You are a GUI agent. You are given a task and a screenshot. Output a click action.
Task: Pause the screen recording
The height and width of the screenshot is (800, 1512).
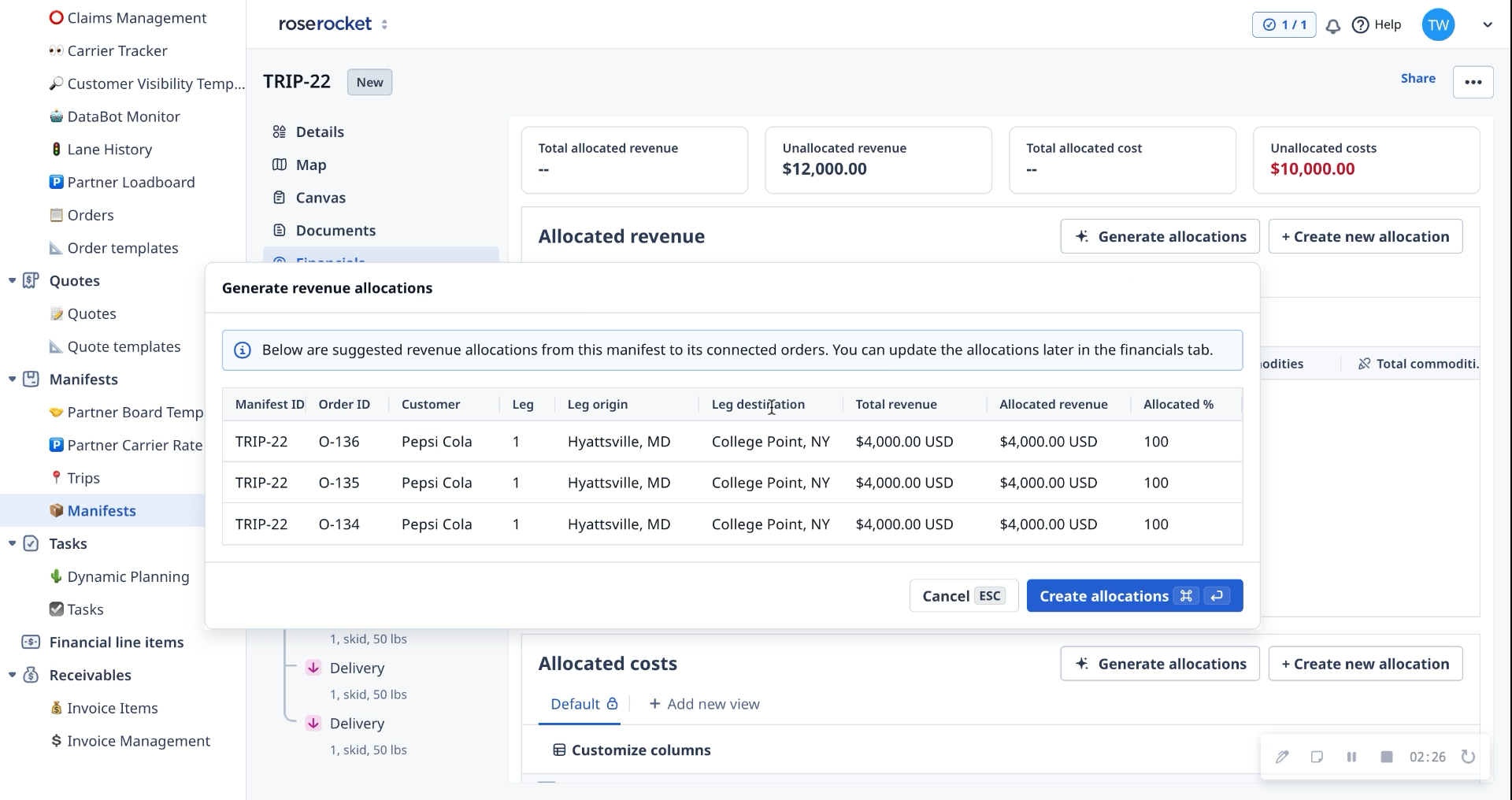[x=1351, y=757]
